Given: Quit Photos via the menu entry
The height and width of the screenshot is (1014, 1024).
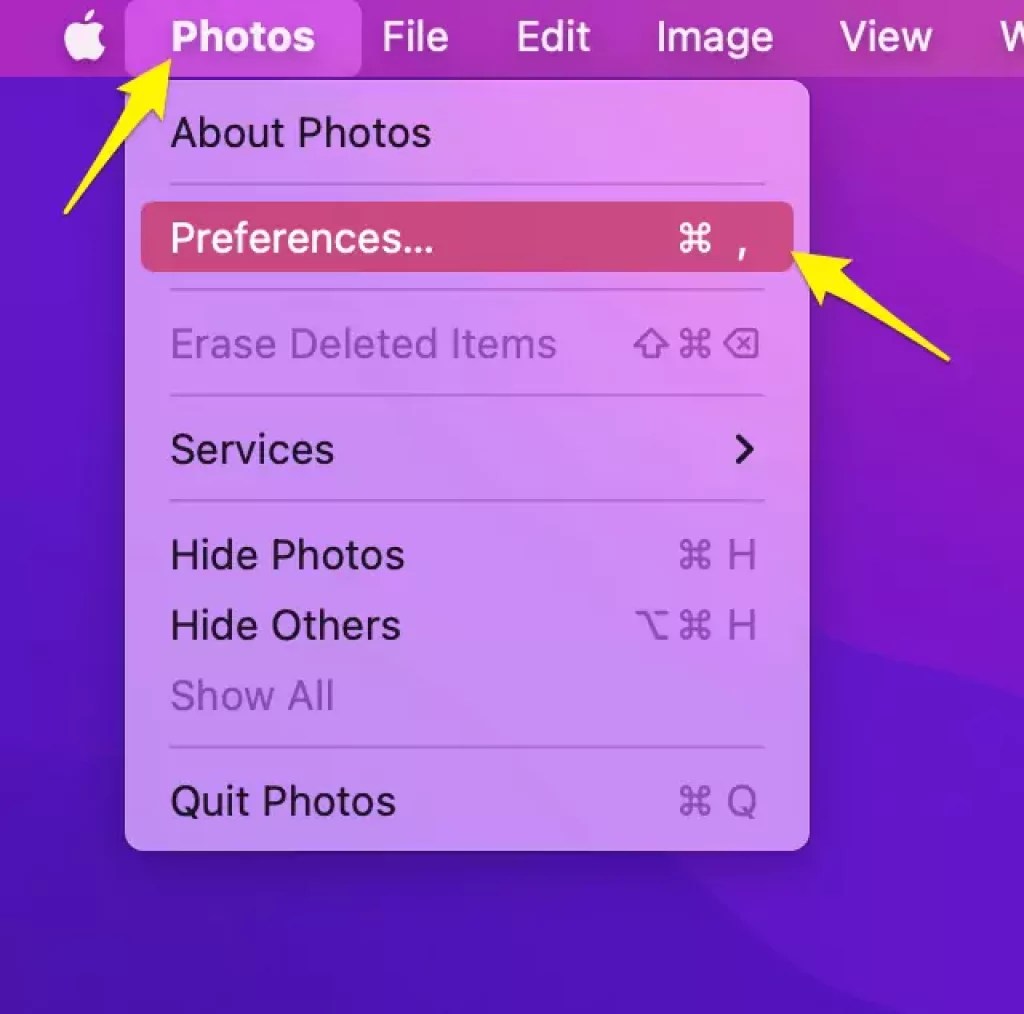Looking at the screenshot, I should coord(282,800).
